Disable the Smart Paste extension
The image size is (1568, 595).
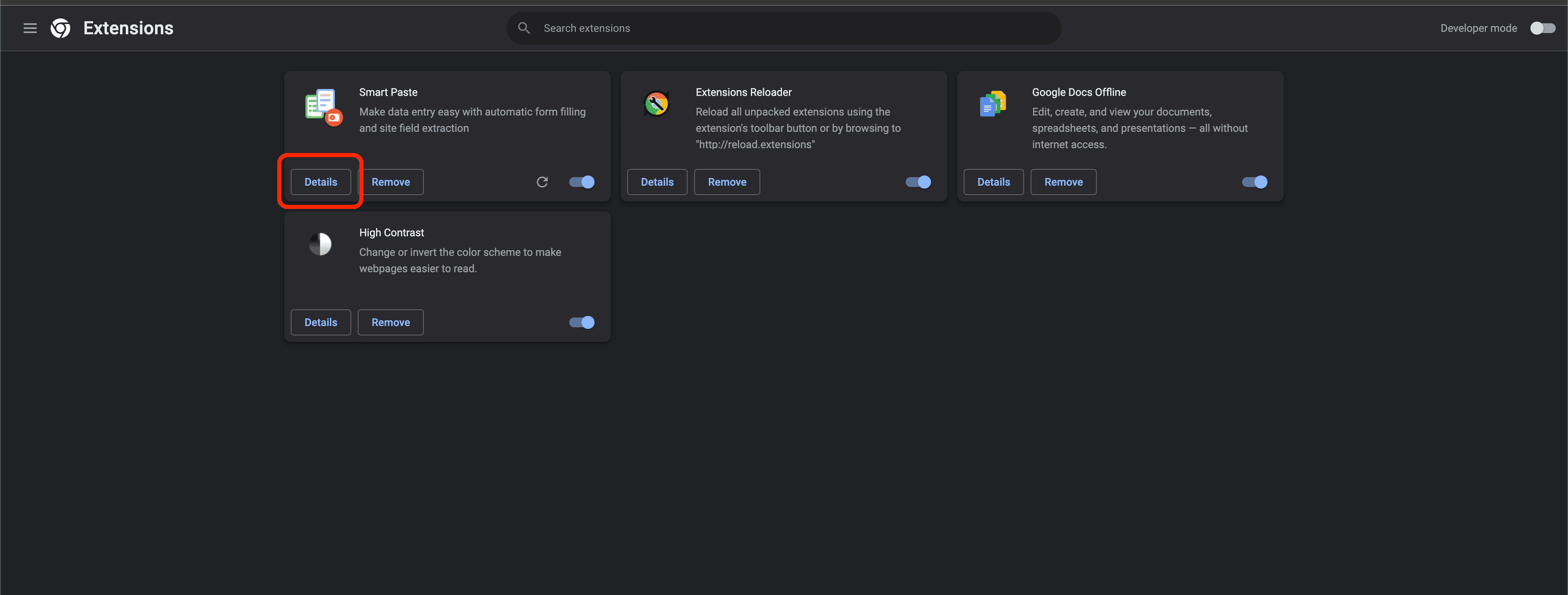click(581, 182)
